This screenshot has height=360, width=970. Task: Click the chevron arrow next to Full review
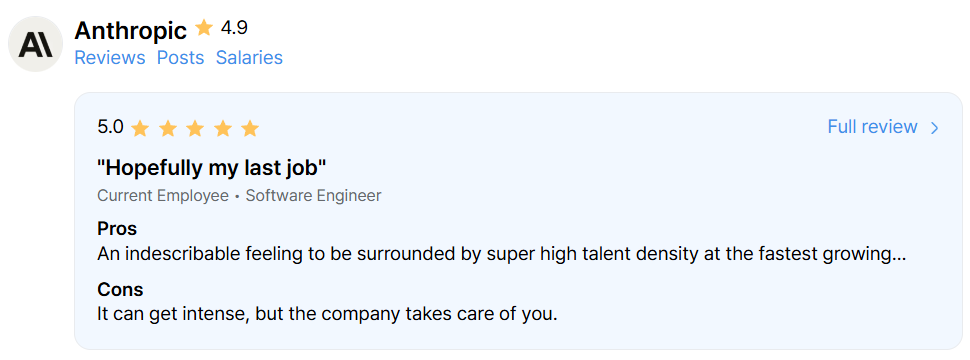[935, 128]
